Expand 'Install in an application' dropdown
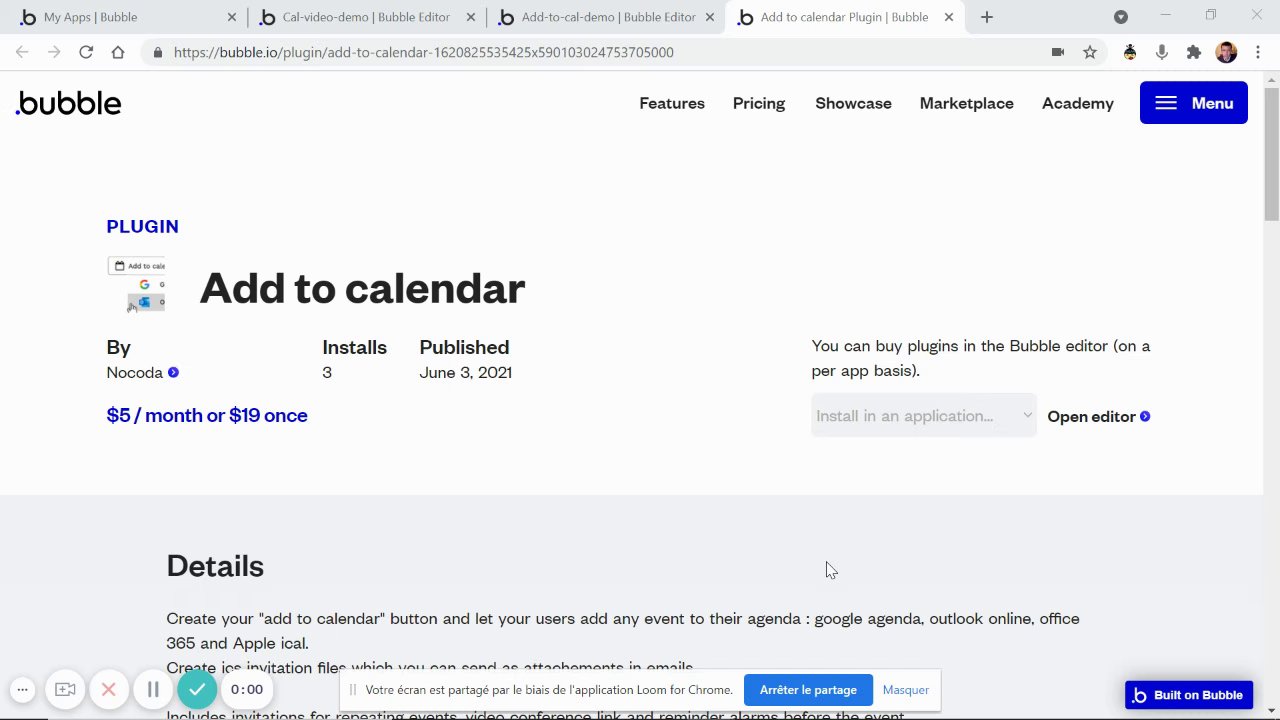Viewport: 1280px width, 720px height. click(923, 416)
